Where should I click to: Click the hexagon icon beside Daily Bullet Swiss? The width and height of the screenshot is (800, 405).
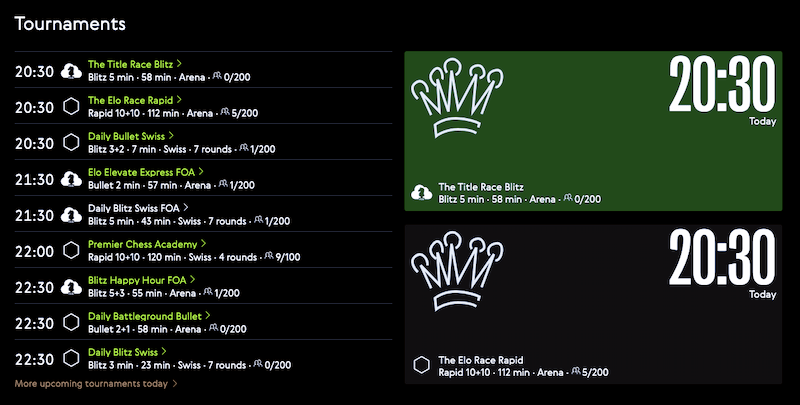71,143
